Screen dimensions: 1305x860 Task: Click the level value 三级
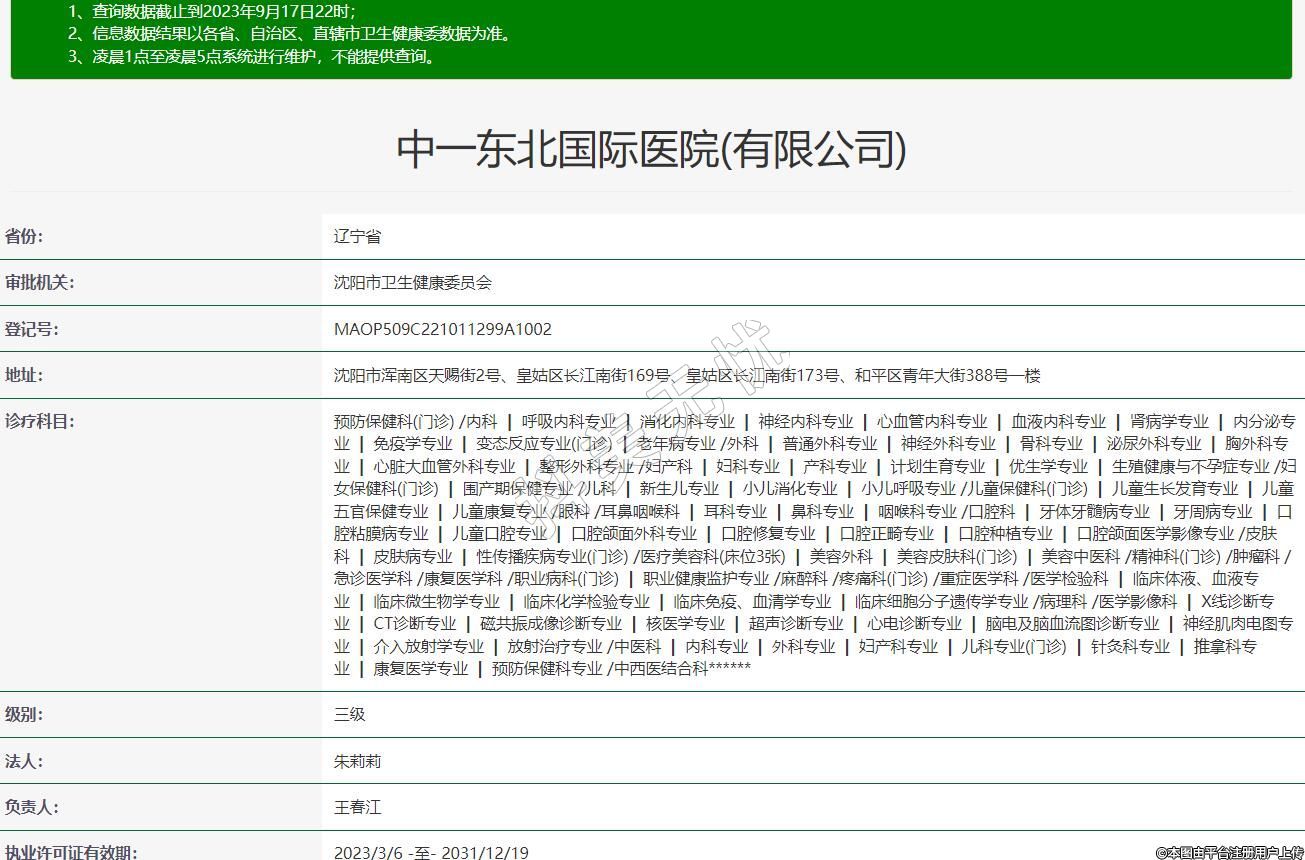(x=349, y=715)
